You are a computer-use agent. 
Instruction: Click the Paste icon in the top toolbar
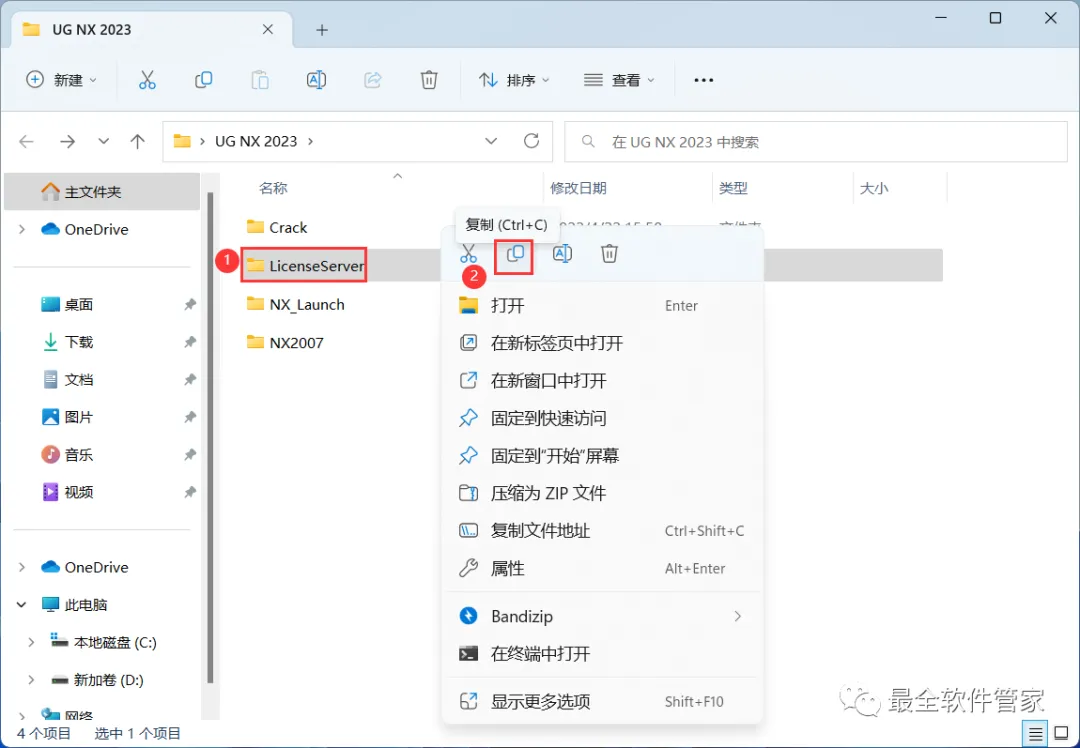point(260,80)
